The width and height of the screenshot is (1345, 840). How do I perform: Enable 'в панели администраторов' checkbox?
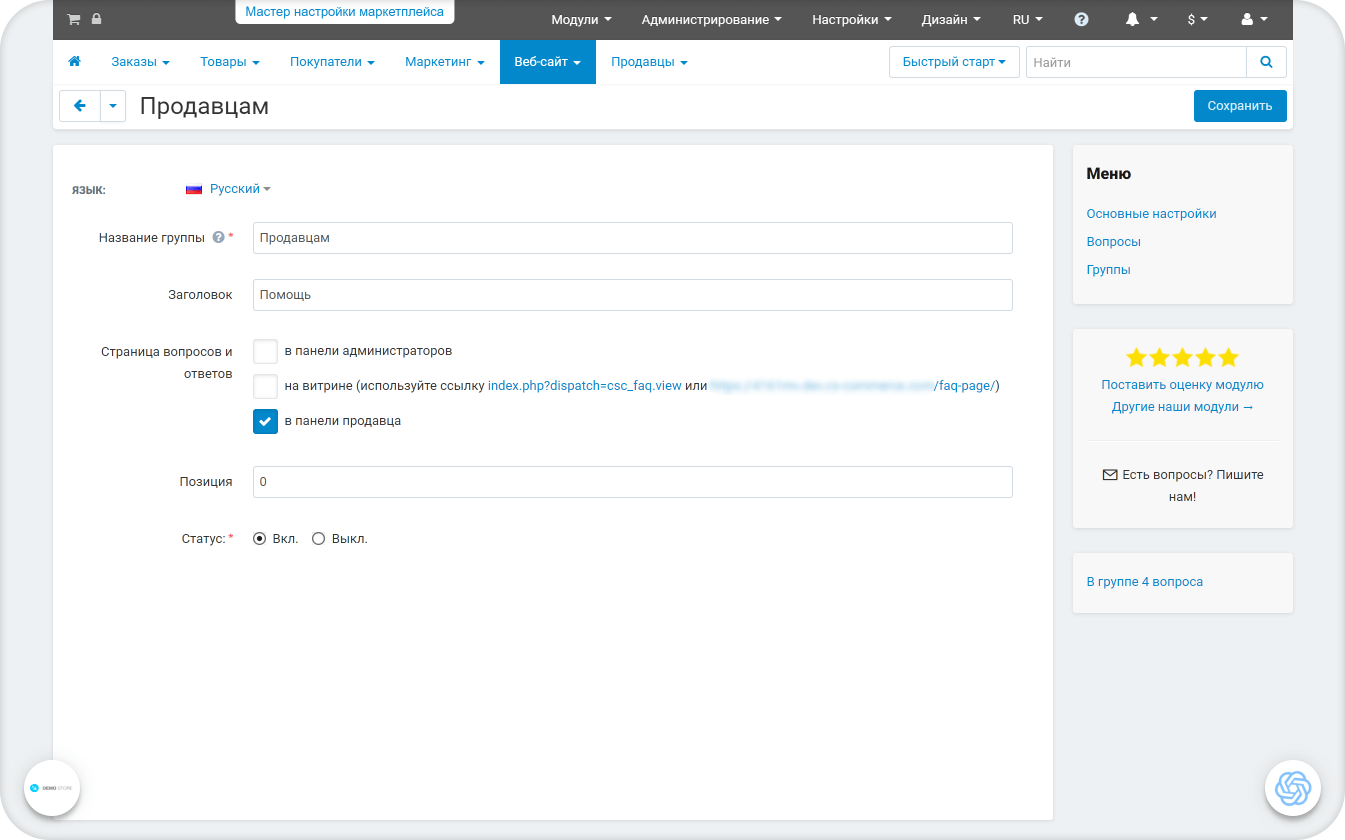[265, 351]
